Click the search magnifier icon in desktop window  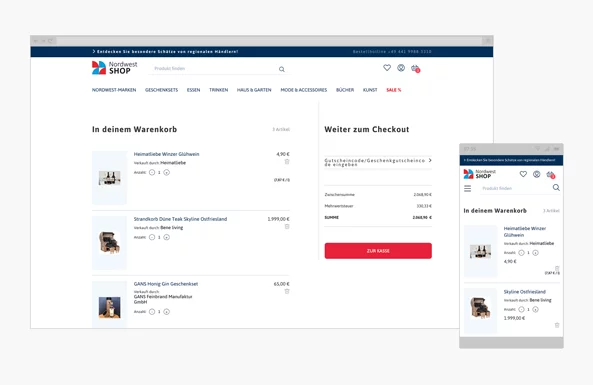point(282,69)
